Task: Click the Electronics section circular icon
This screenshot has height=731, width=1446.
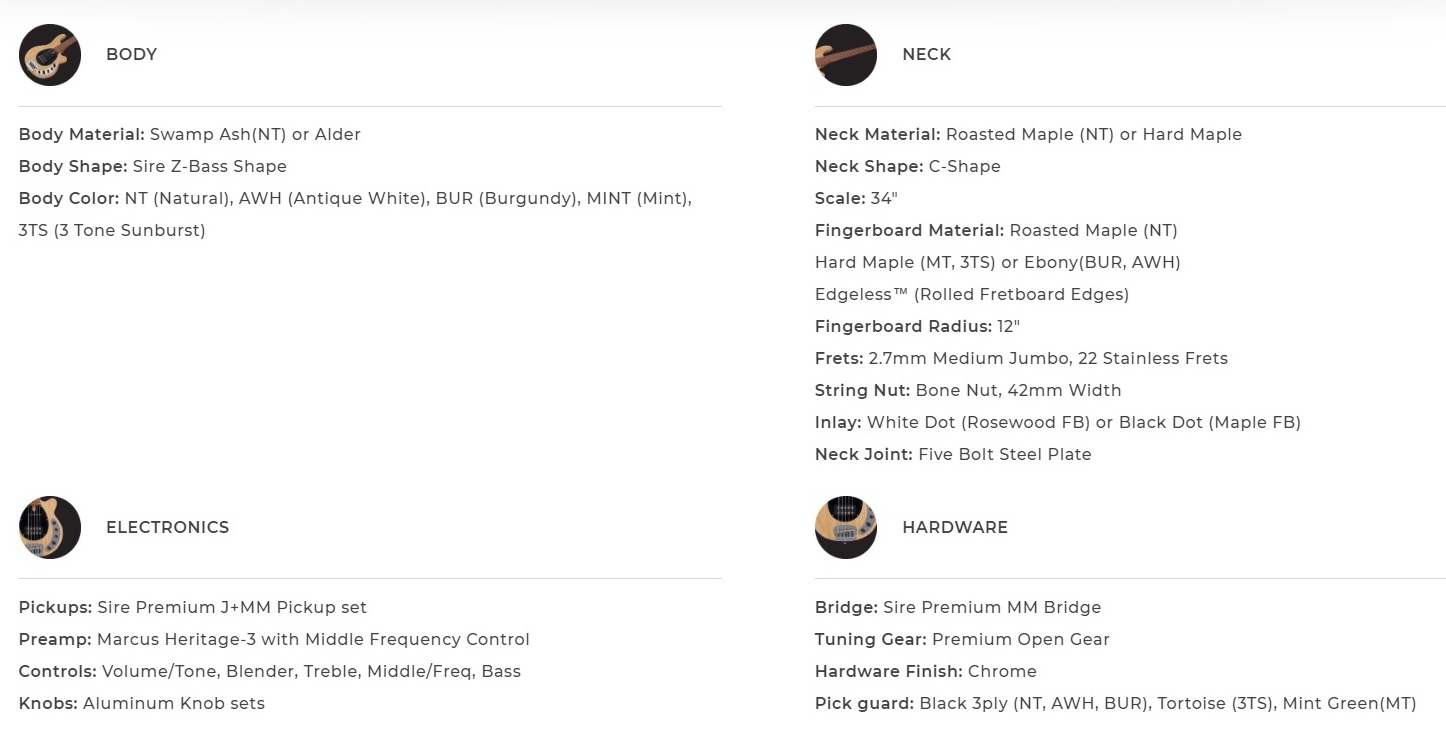Action: click(x=50, y=527)
